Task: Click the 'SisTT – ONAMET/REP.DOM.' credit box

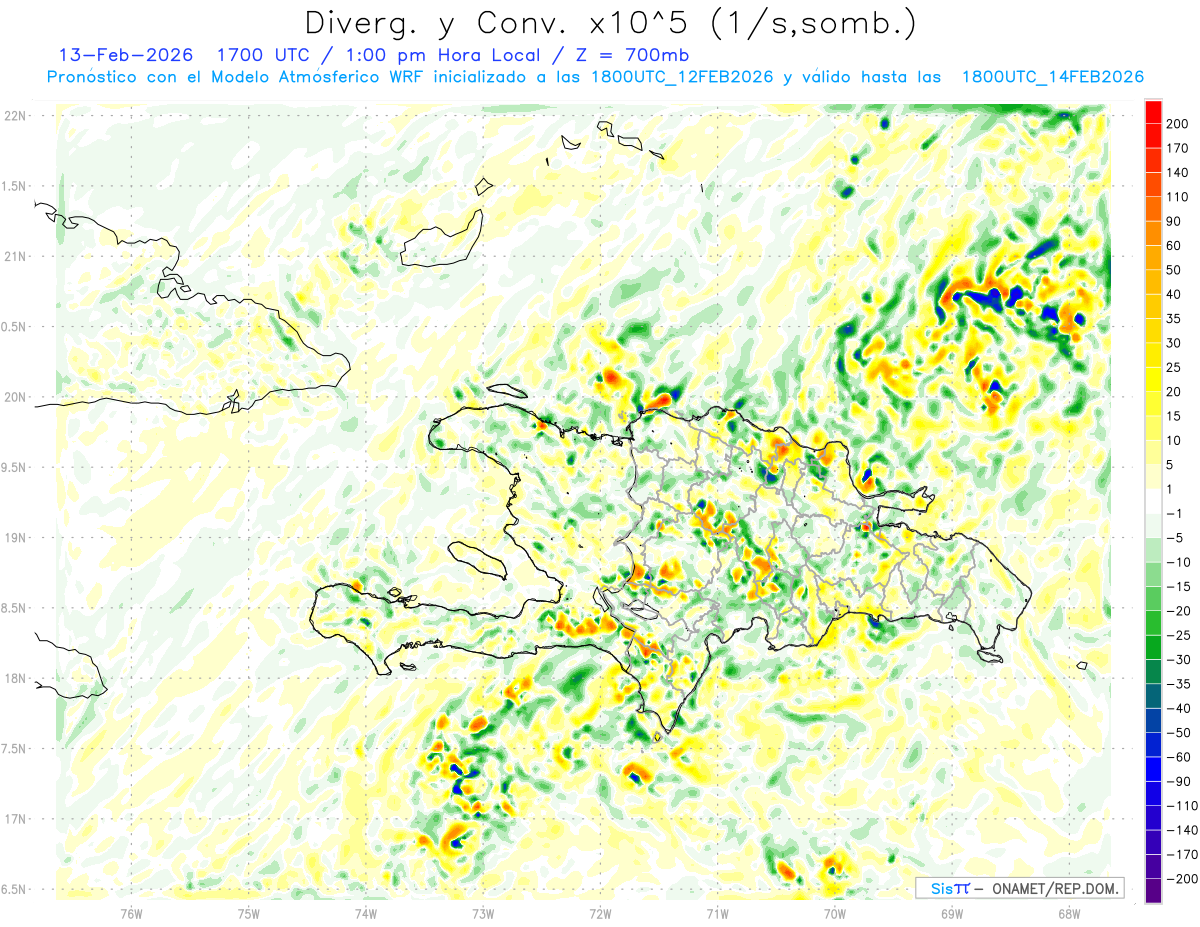Action: (x=1019, y=888)
